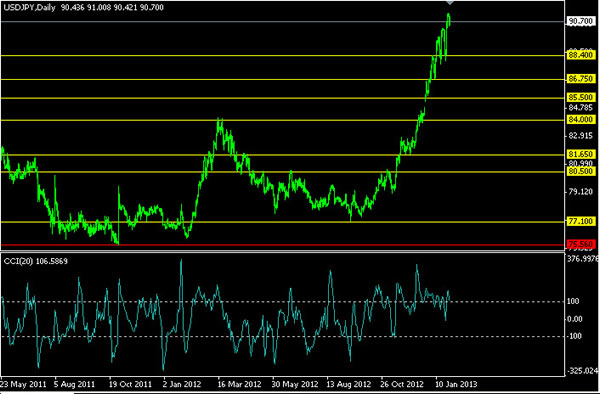Click the 23 May 2011 date label

pos(23,384)
